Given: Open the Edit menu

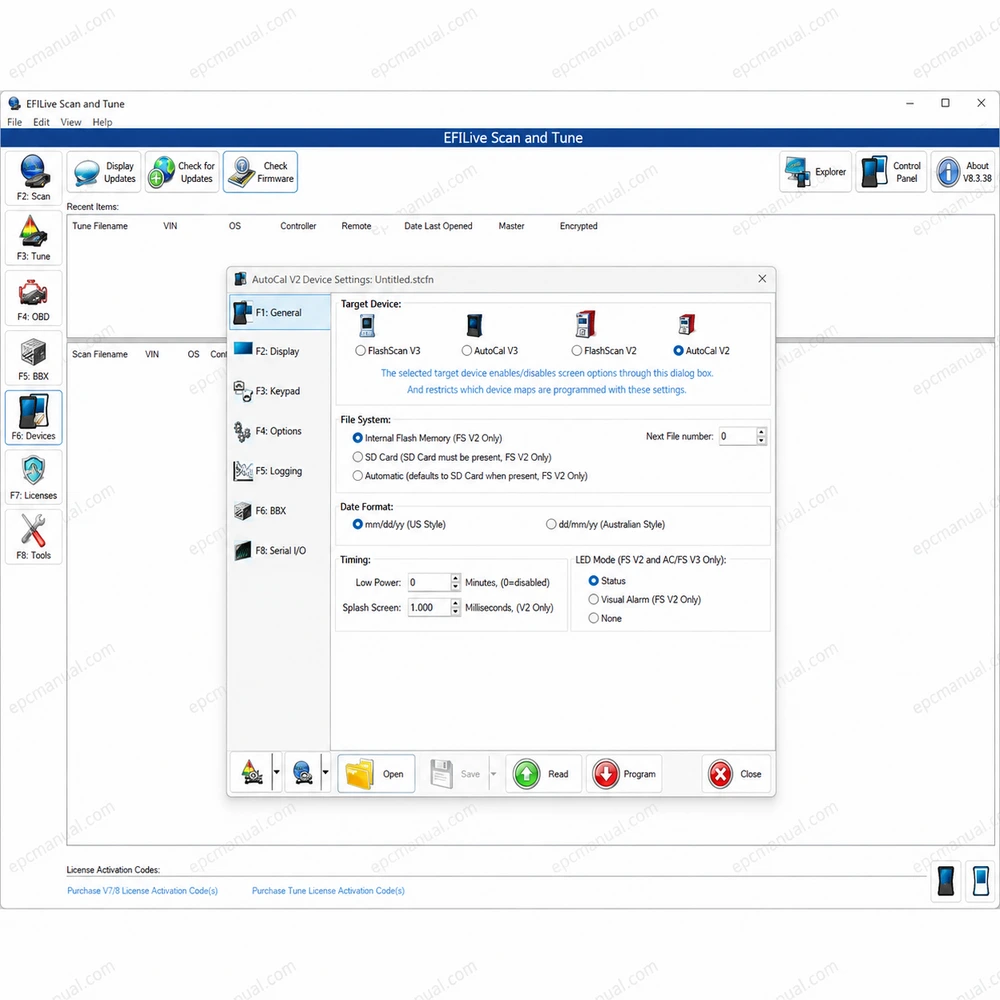Looking at the screenshot, I should 41,122.
